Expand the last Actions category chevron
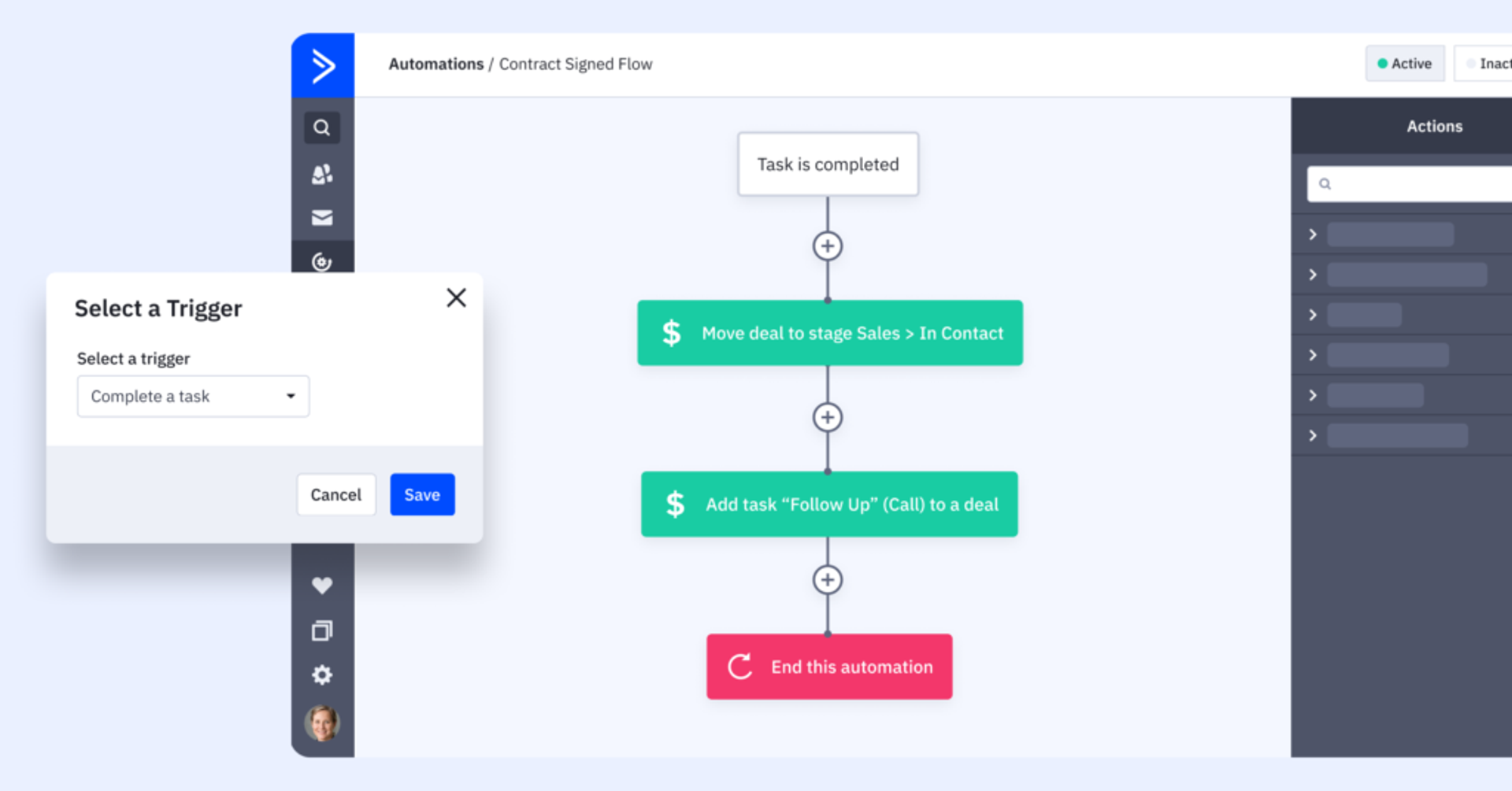 click(1313, 435)
